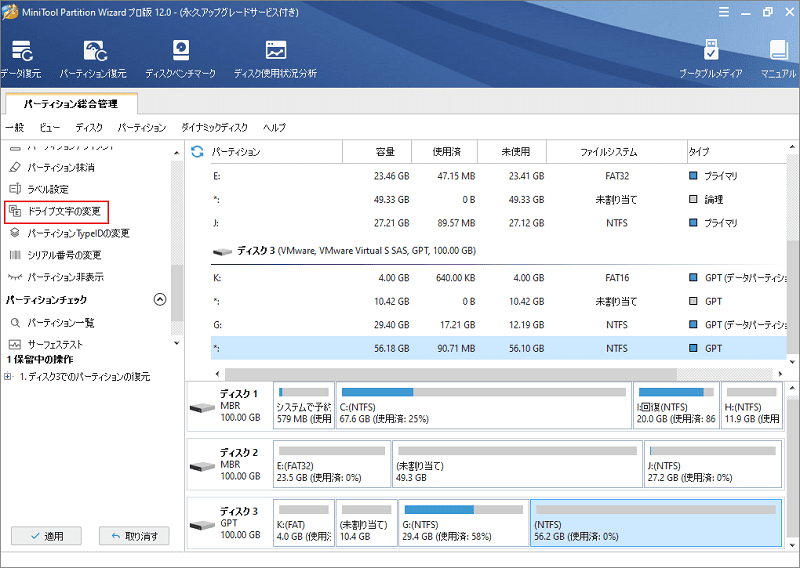Select H:(NTFS) block in Disk 1

(752, 406)
